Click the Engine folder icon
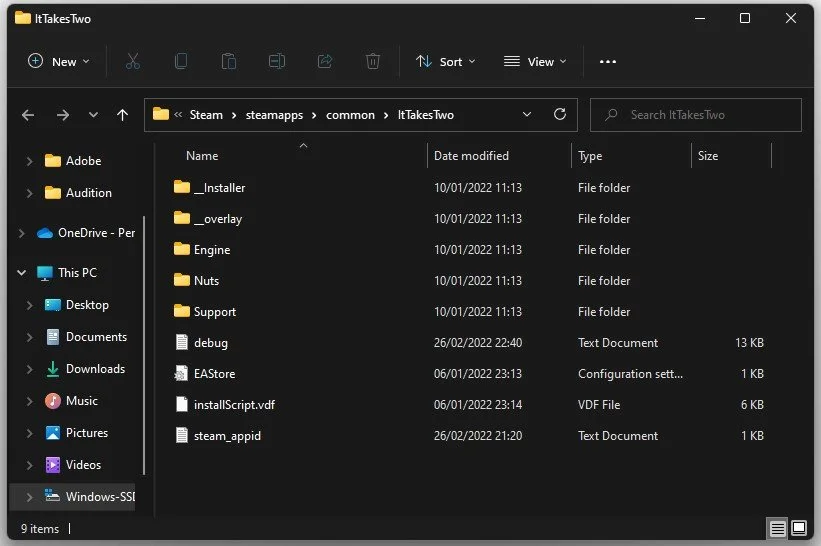The image size is (821, 546). [182, 249]
